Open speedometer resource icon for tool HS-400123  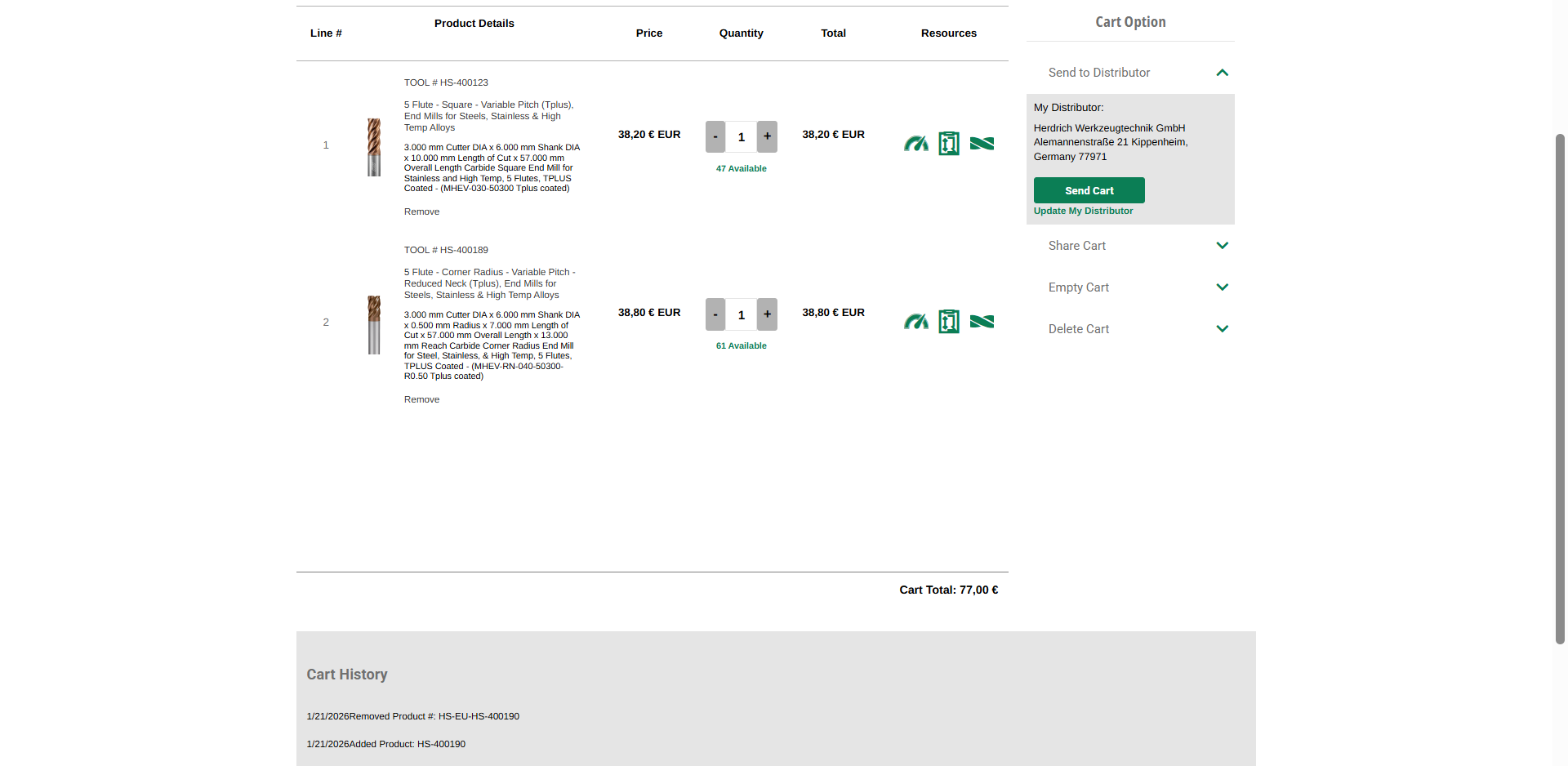click(915, 144)
